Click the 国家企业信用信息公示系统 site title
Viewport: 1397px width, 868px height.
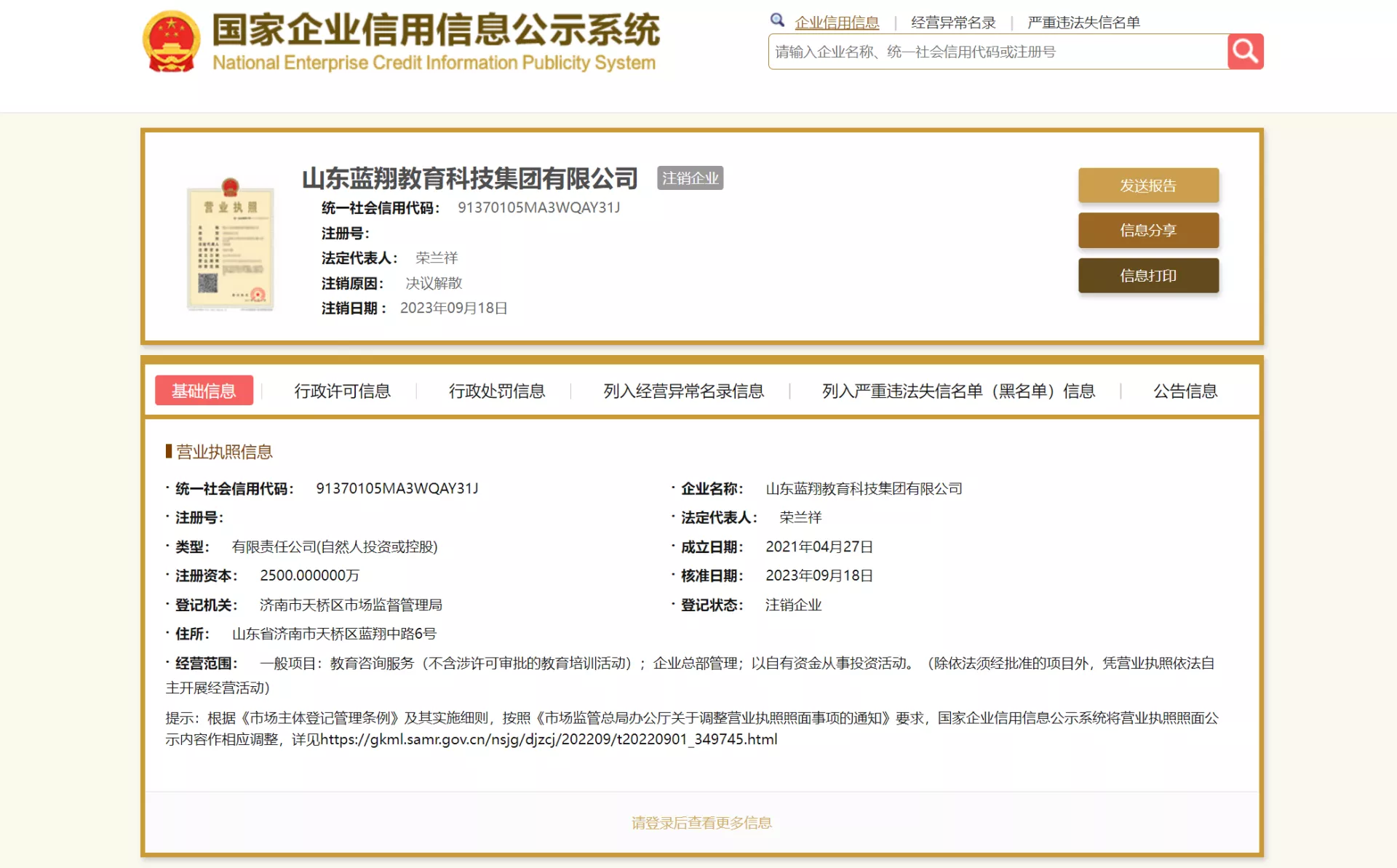(435, 31)
